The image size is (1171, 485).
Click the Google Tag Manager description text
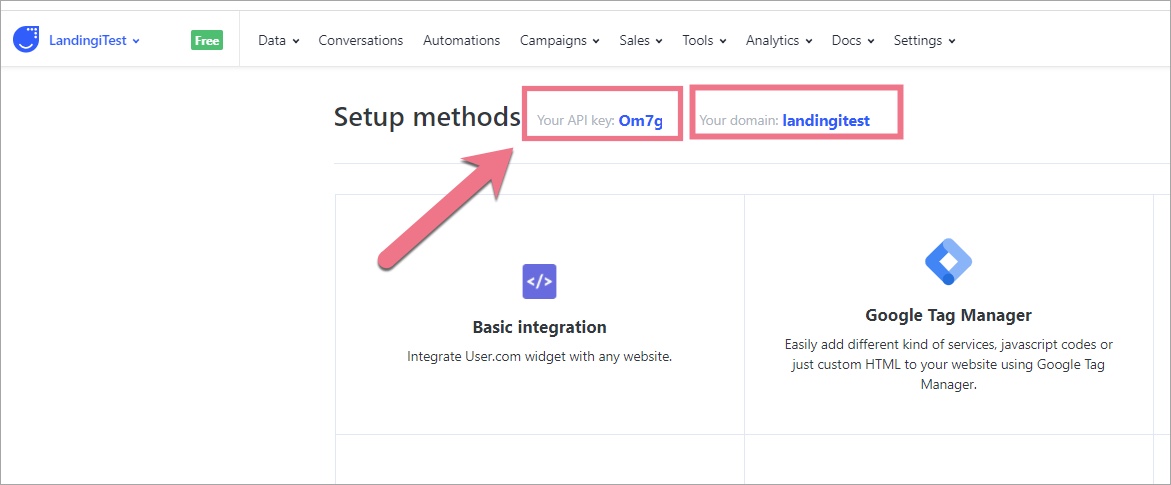(948, 363)
